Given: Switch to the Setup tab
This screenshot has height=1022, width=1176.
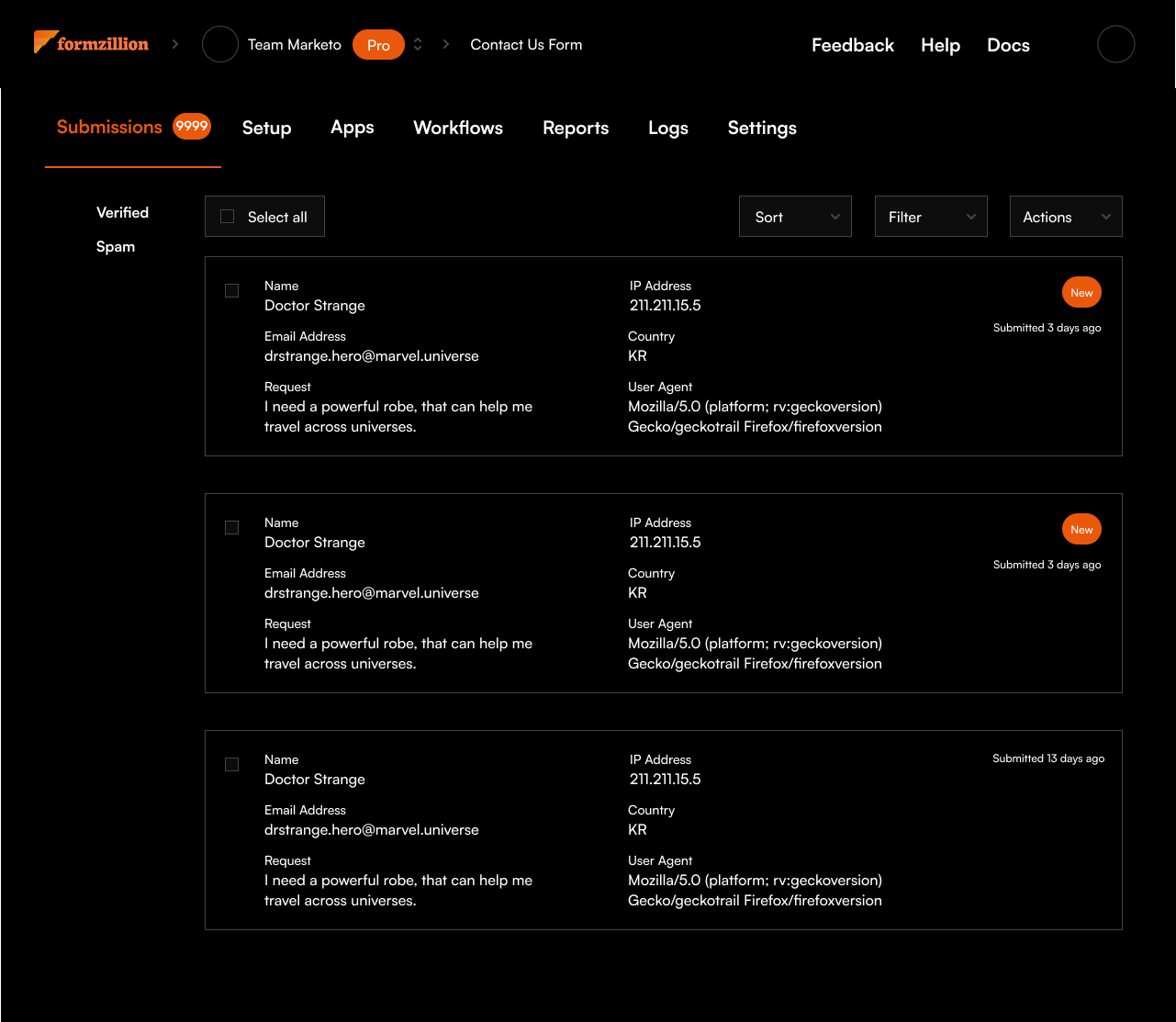Looking at the screenshot, I should point(266,128).
